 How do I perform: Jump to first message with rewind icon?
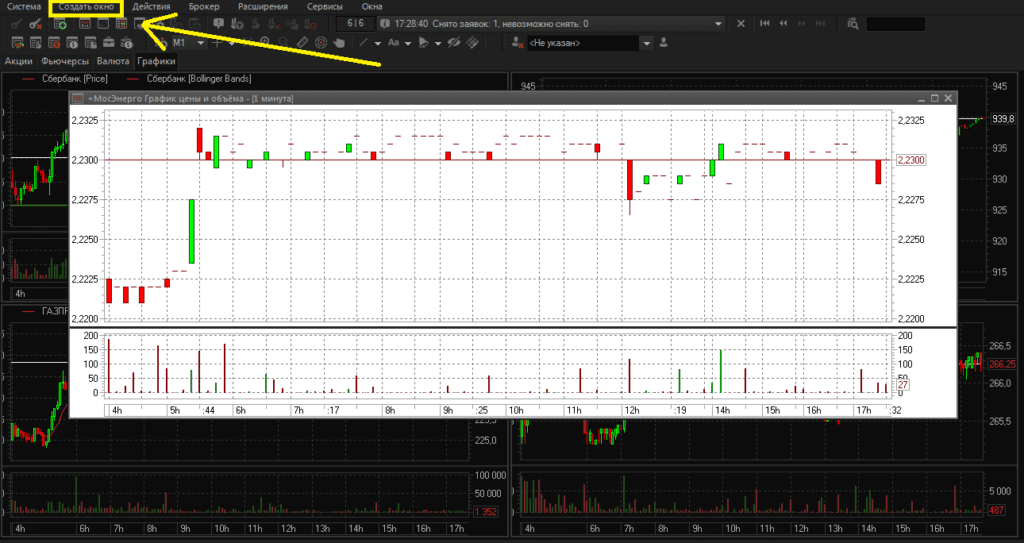click(765, 23)
